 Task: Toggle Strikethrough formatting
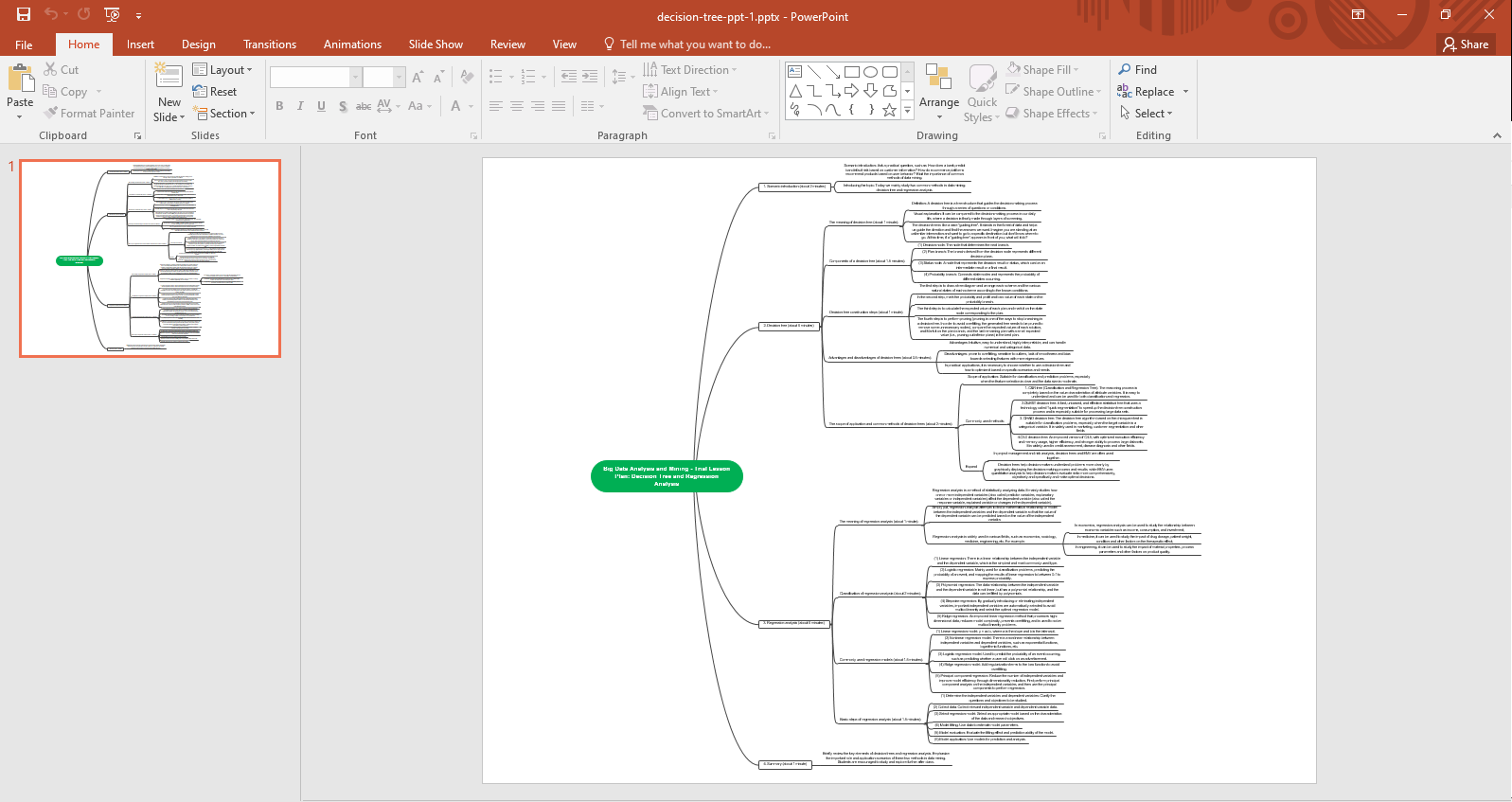coord(363,106)
